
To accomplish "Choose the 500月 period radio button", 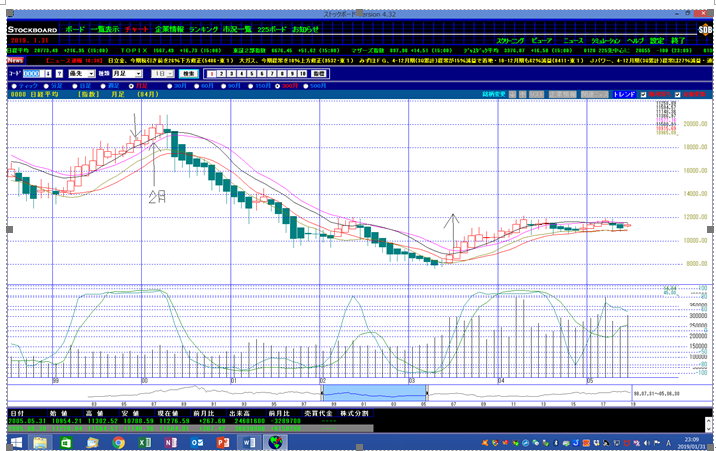I will pyautogui.click(x=307, y=87).
